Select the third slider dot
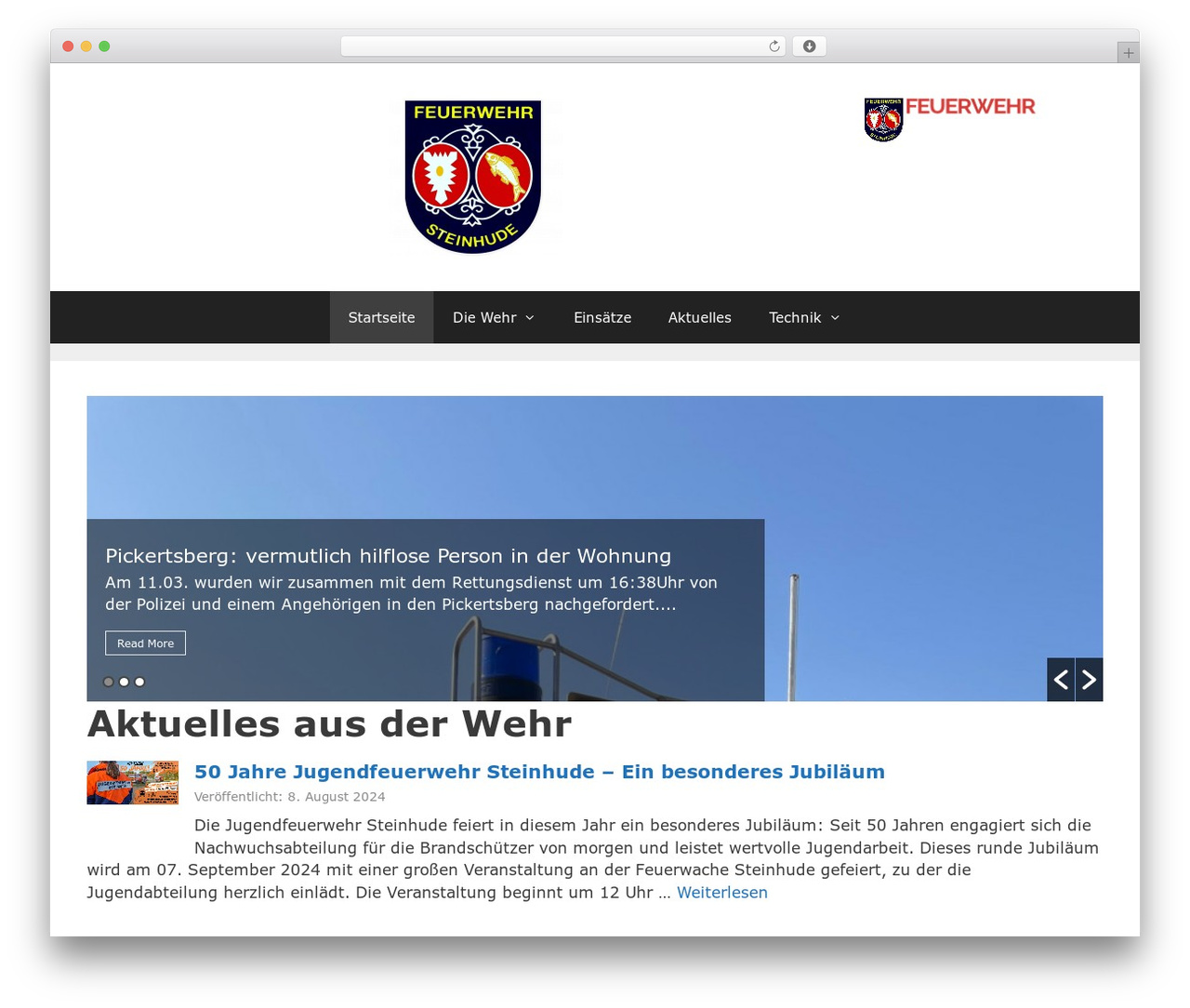Screen dimensions: 1190x1008 tap(139, 682)
